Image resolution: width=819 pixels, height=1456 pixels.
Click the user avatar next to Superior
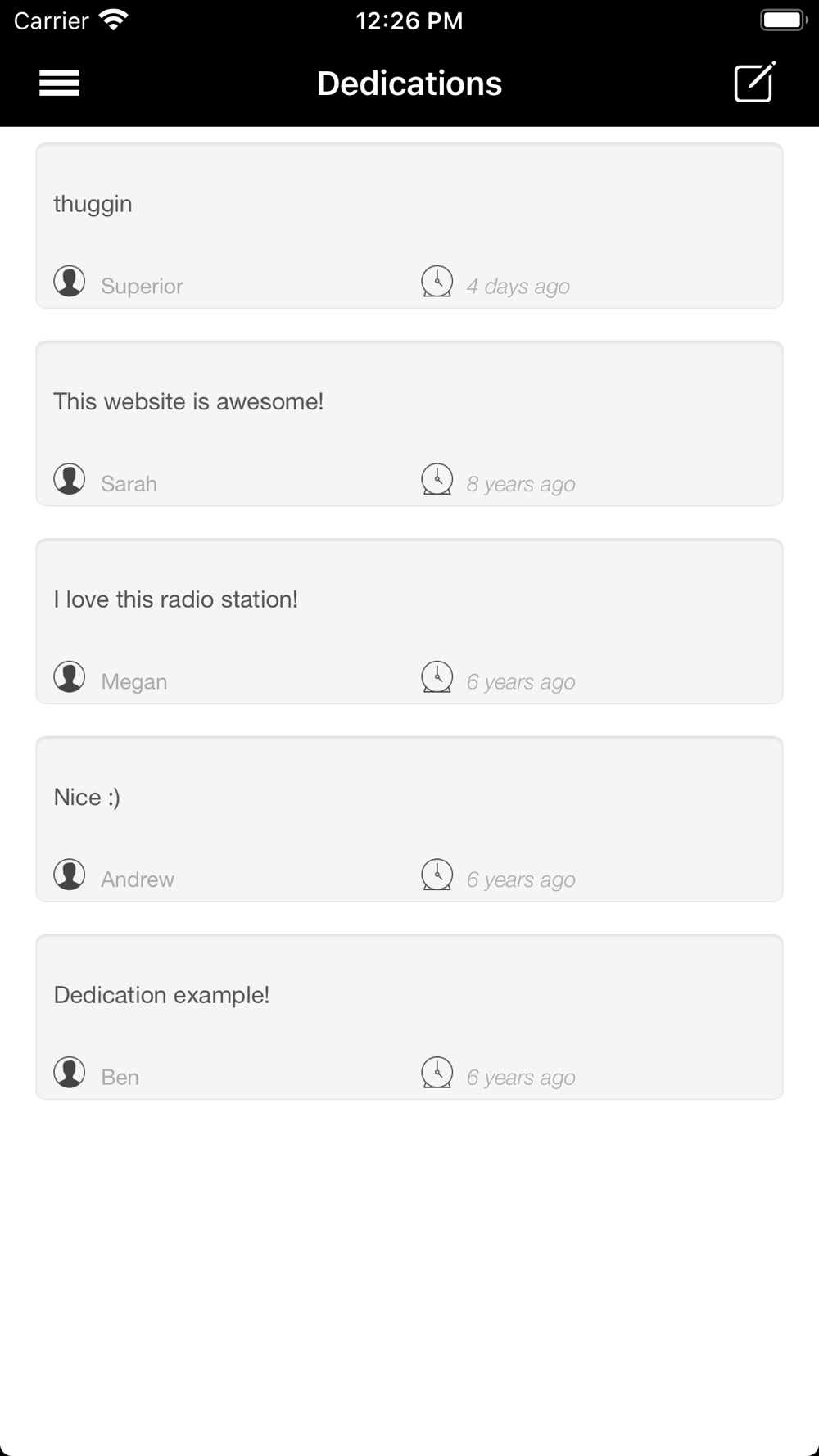70,281
